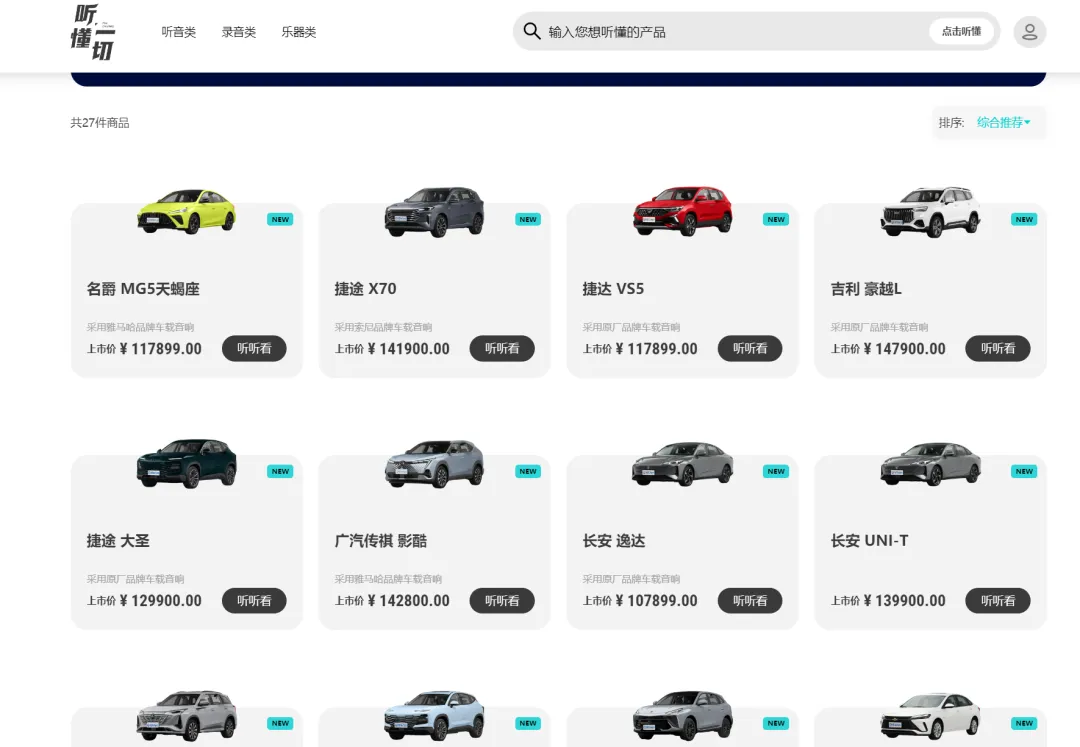1080x747 pixels.
Task: Click 听听看 for 长安 UNI-T
Action: (998, 600)
